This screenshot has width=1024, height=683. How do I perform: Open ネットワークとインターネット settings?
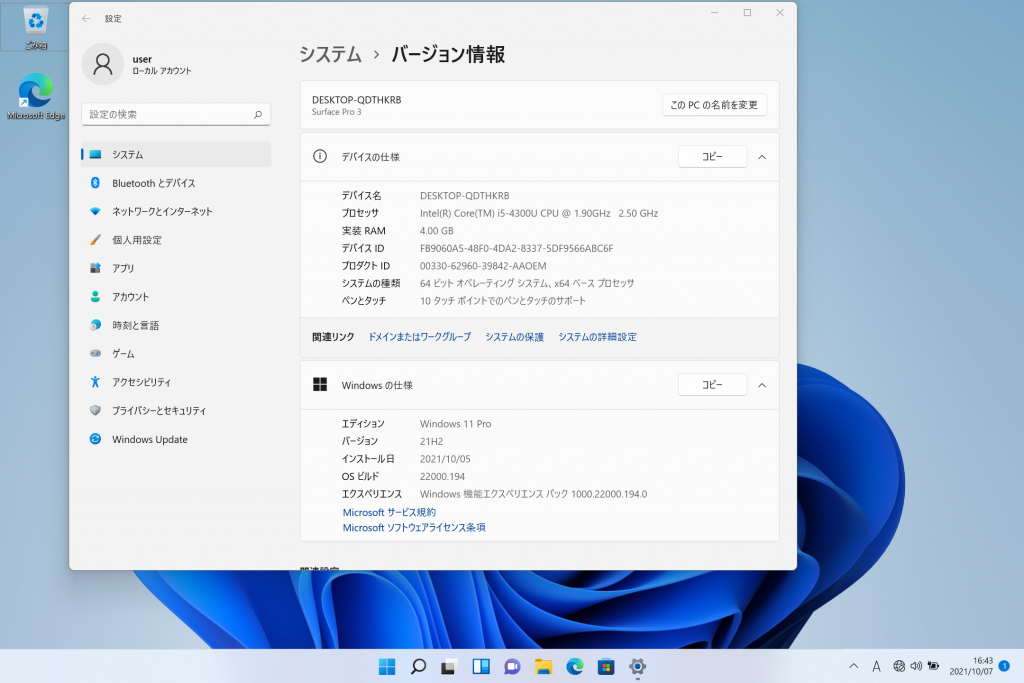[176, 212]
